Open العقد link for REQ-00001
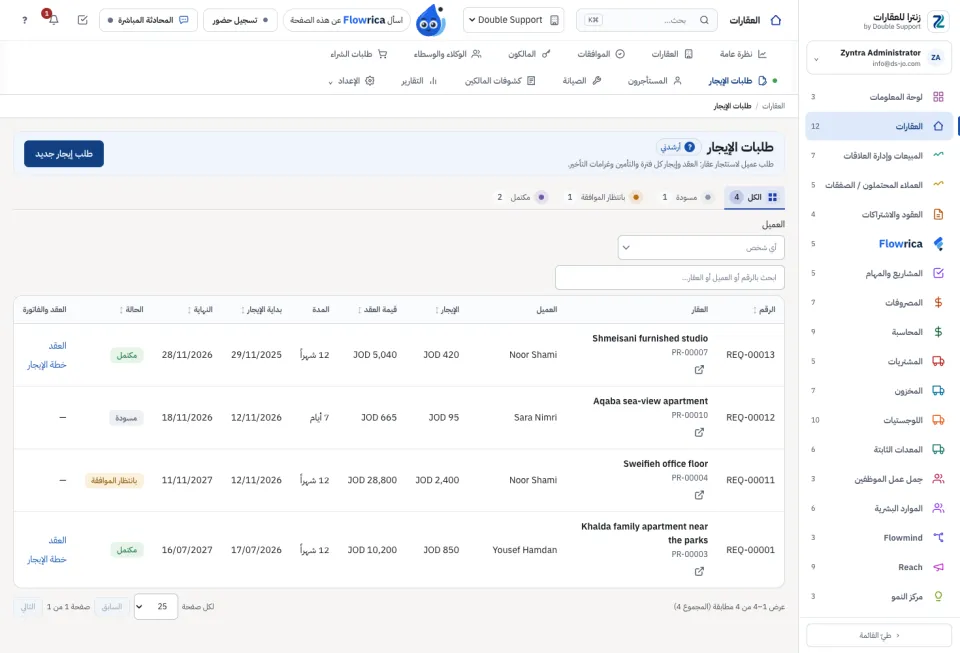 (x=58, y=540)
